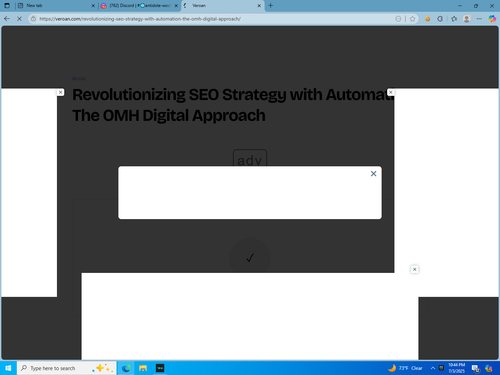Open the Settings and more menu
The width and height of the screenshot is (500, 375).
point(479,19)
